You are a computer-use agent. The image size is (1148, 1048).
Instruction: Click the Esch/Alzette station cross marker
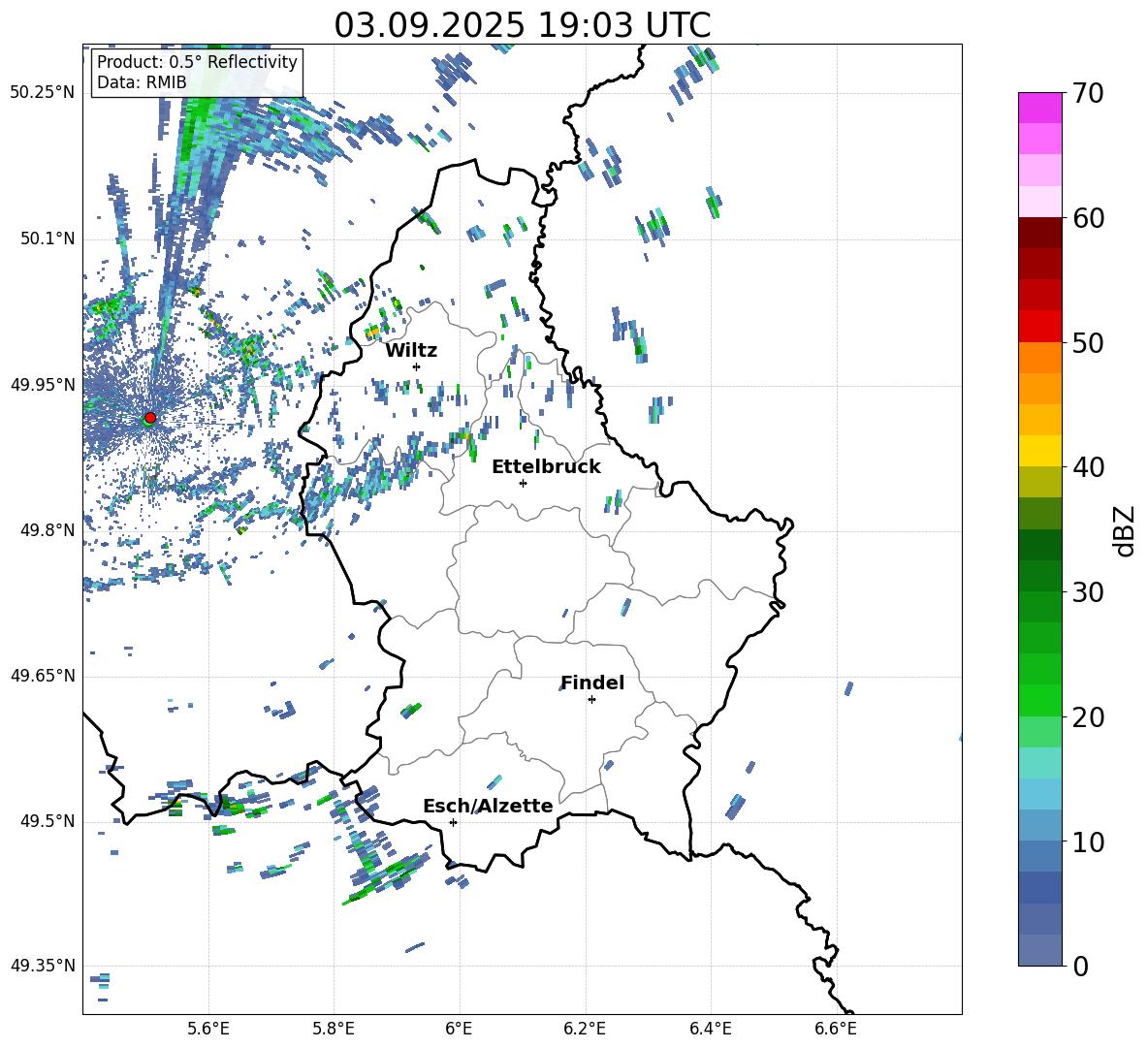pos(453,822)
